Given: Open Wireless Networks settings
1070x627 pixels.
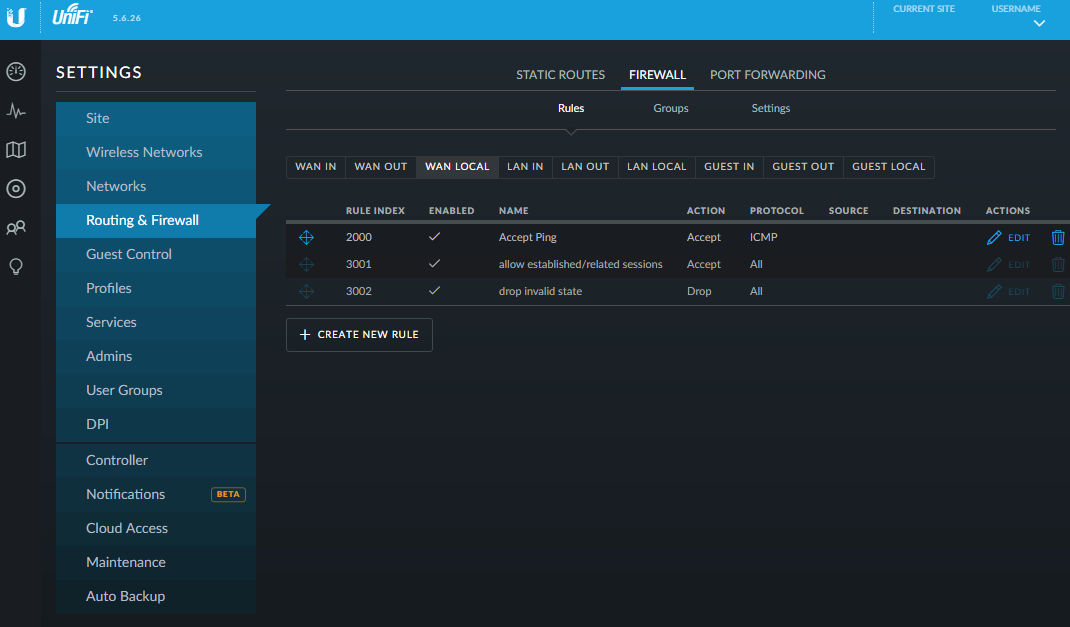Looking at the screenshot, I should click(x=144, y=152).
